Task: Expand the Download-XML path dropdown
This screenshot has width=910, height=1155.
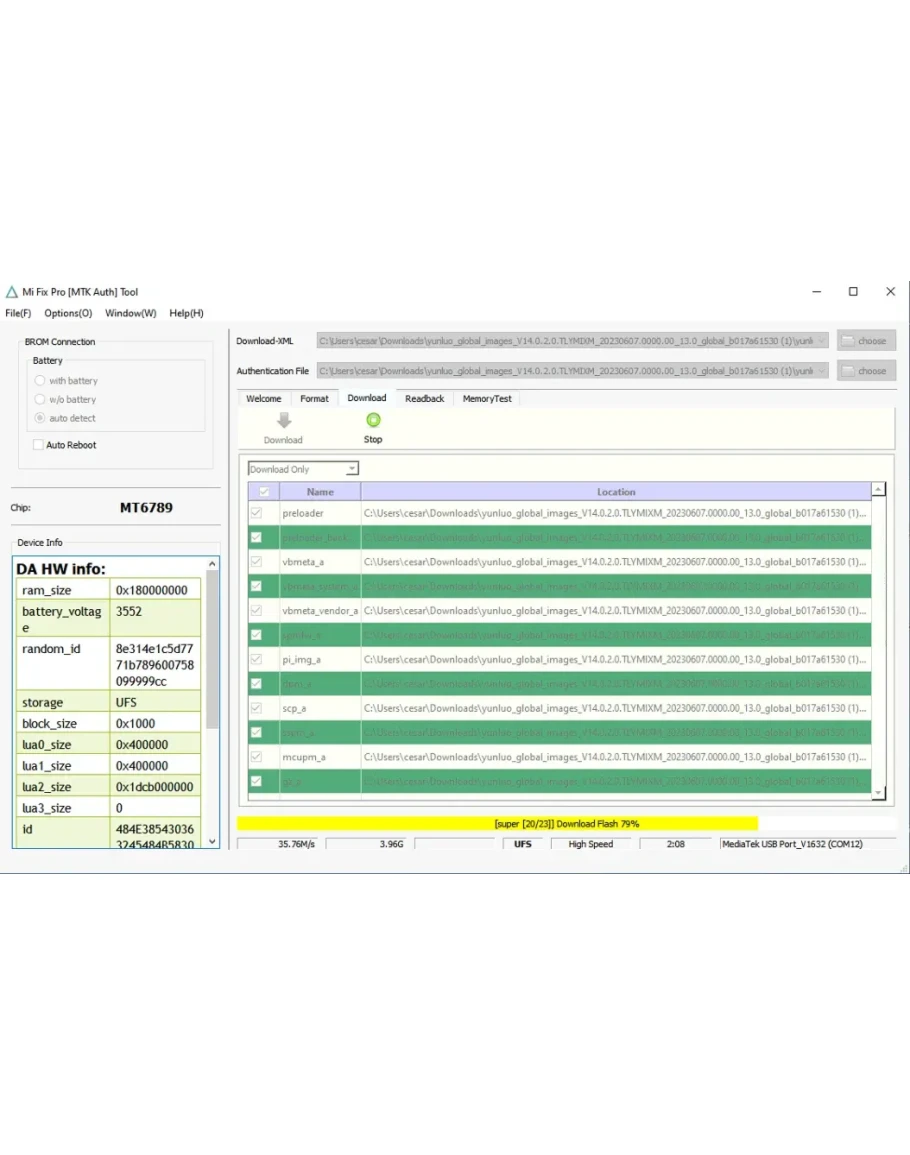Action: 822,341
